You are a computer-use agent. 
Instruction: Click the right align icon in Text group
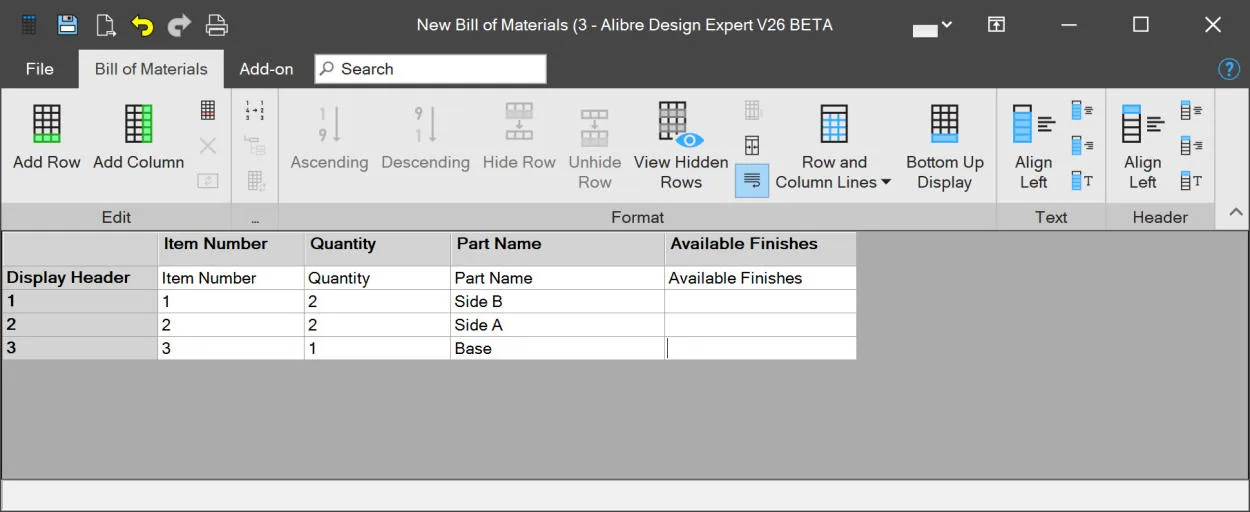[1082, 146]
